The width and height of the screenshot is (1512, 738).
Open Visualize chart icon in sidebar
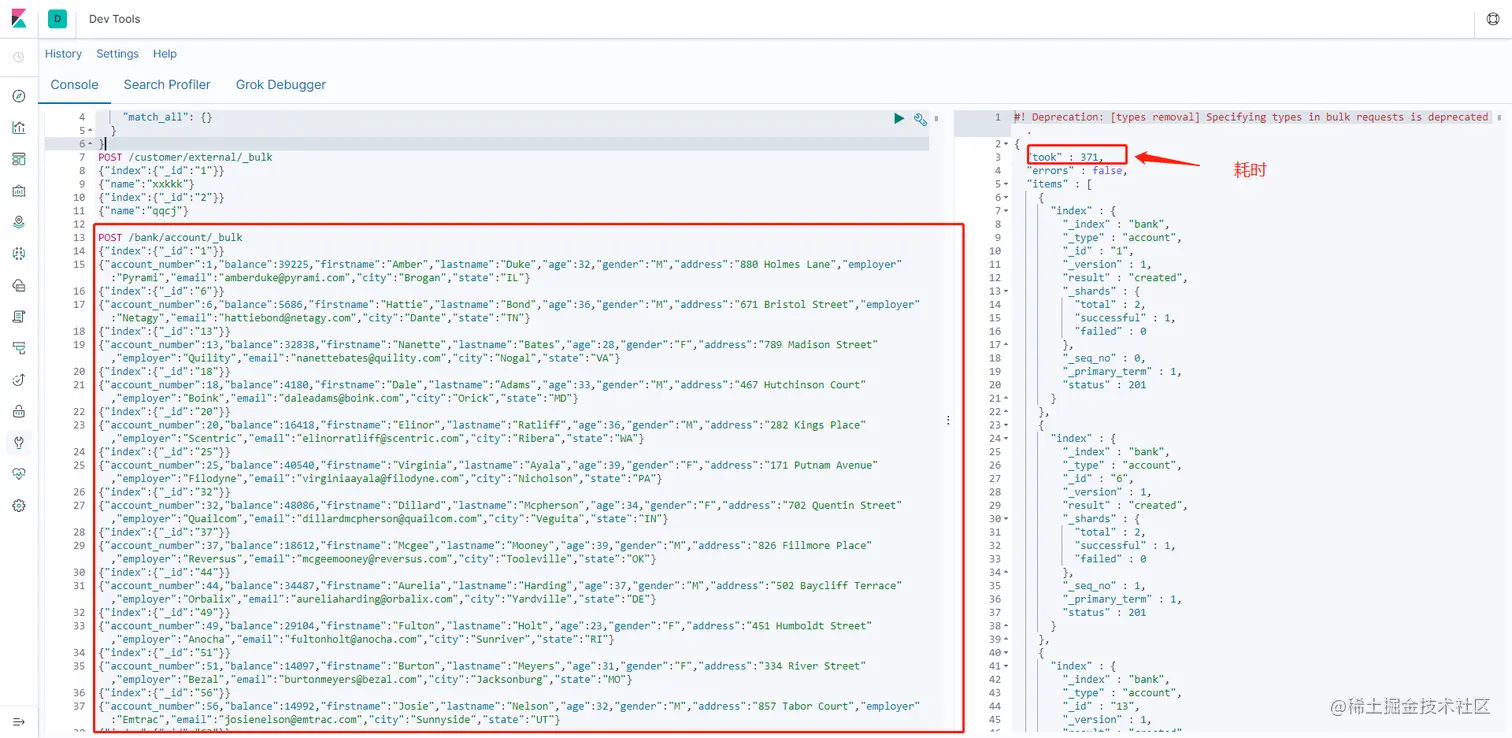pyautogui.click(x=19, y=128)
